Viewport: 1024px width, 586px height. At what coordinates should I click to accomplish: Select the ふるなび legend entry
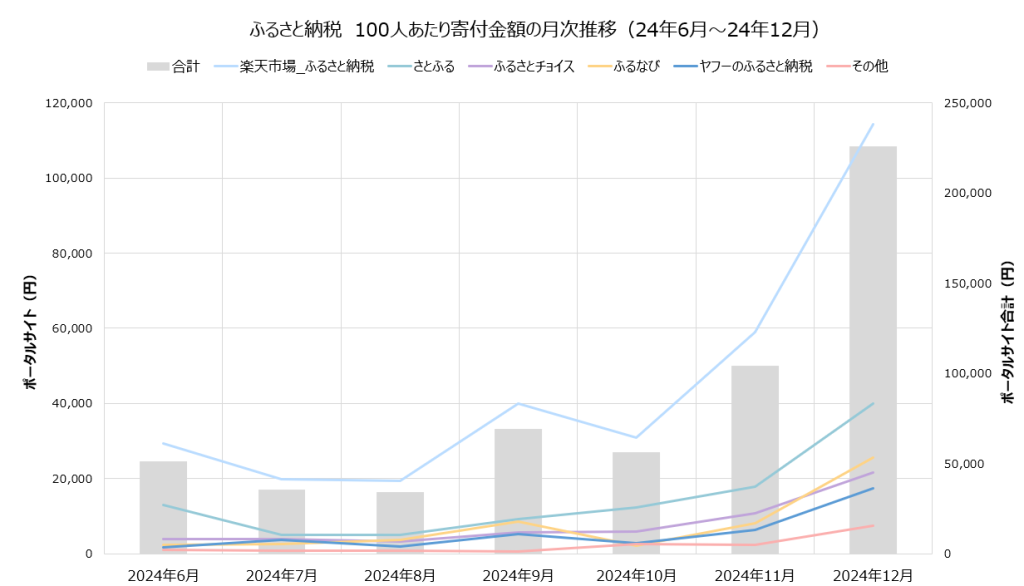coord(624,66)
